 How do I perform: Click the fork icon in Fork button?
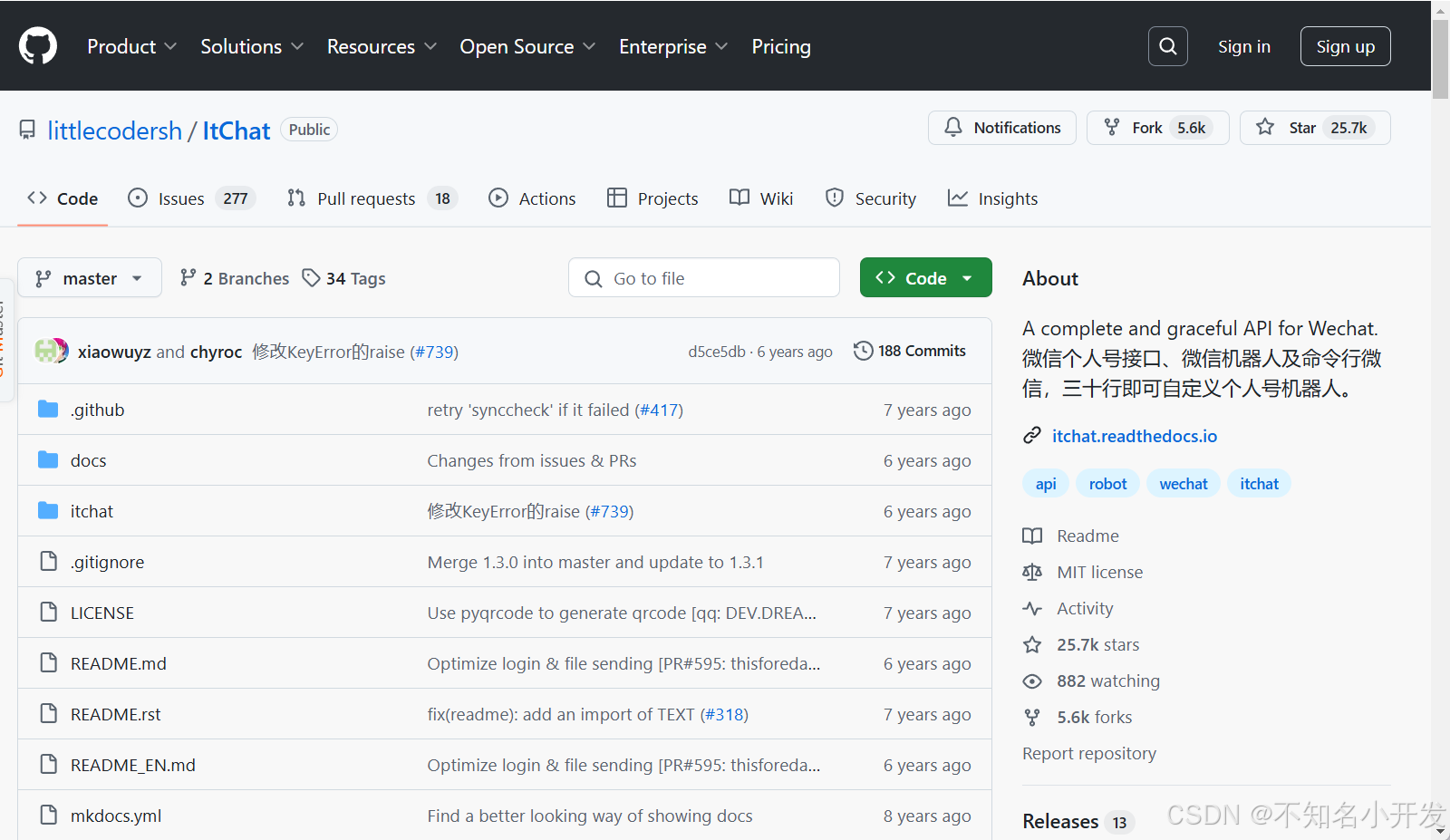tap(1112, 128)
